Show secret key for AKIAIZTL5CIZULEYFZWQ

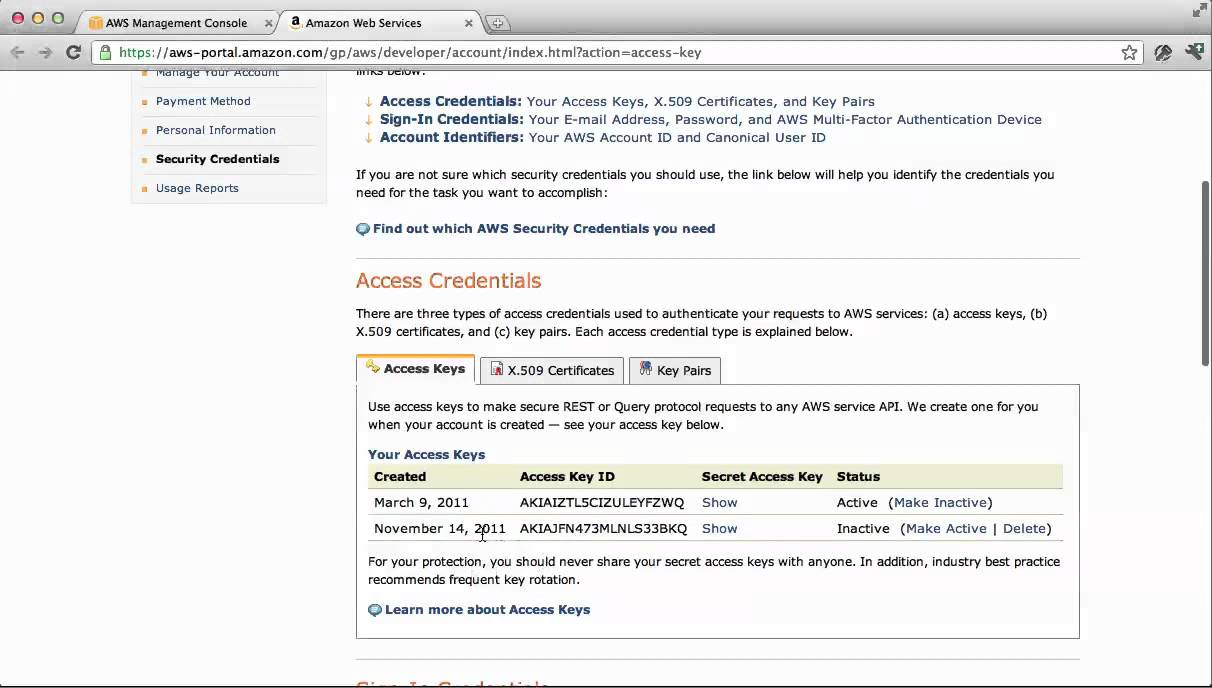tap(720, 502)
